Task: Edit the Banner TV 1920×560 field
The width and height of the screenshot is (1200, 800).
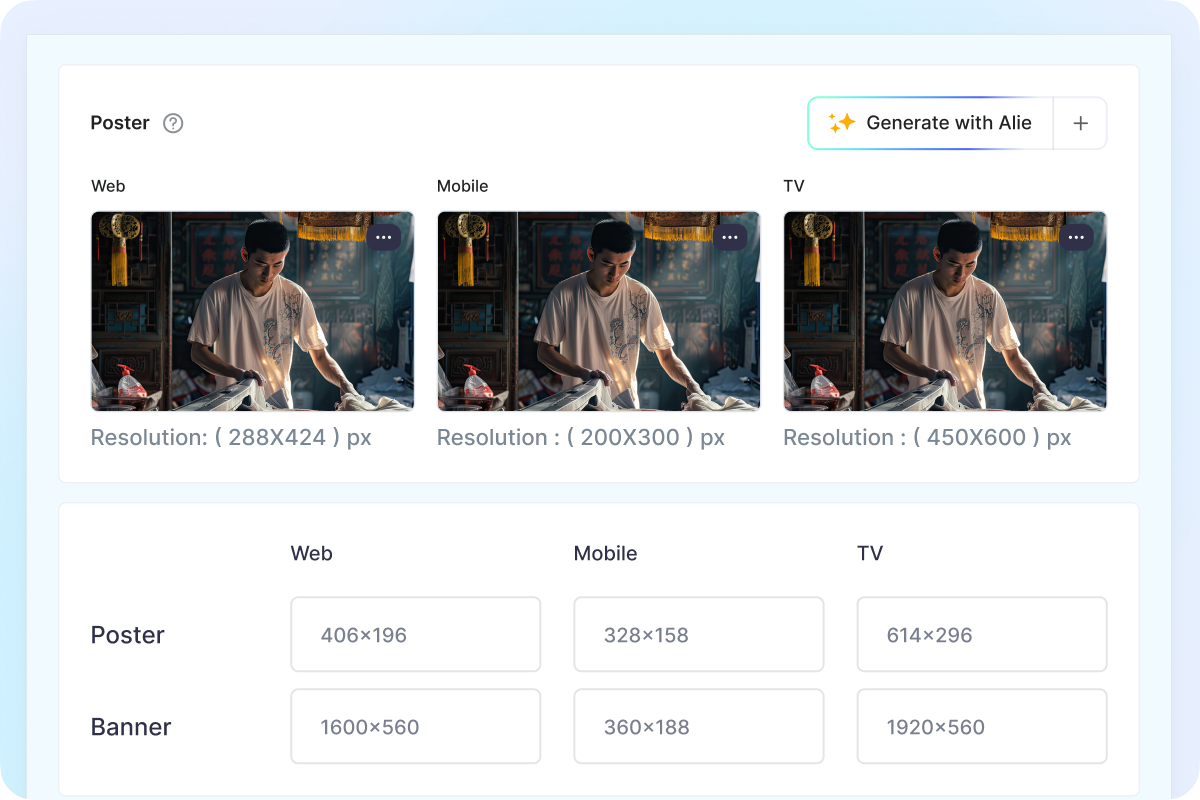Action: point(981,726)
